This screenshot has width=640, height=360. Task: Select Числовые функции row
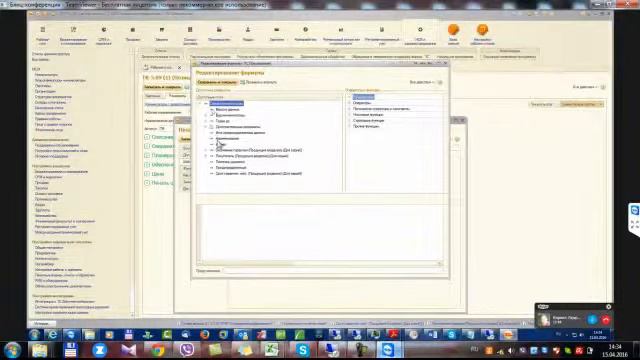click(x=368, y=115)
